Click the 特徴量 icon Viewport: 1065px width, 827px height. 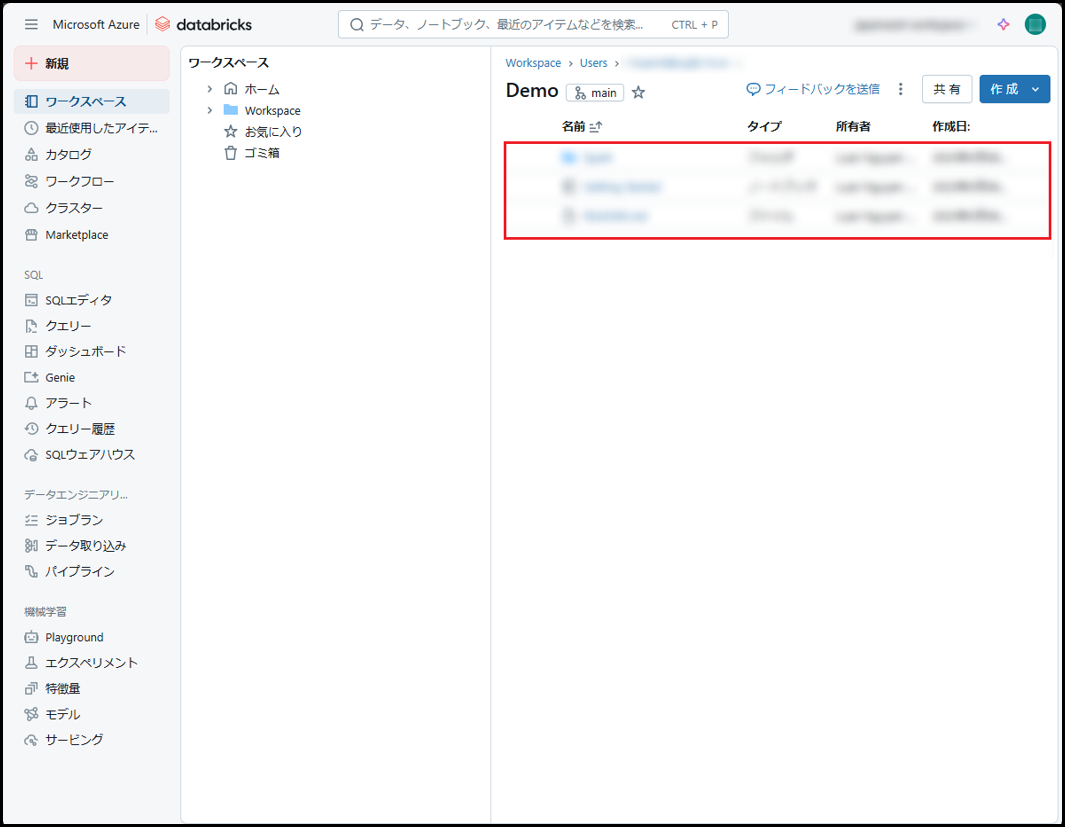[31, 688]
